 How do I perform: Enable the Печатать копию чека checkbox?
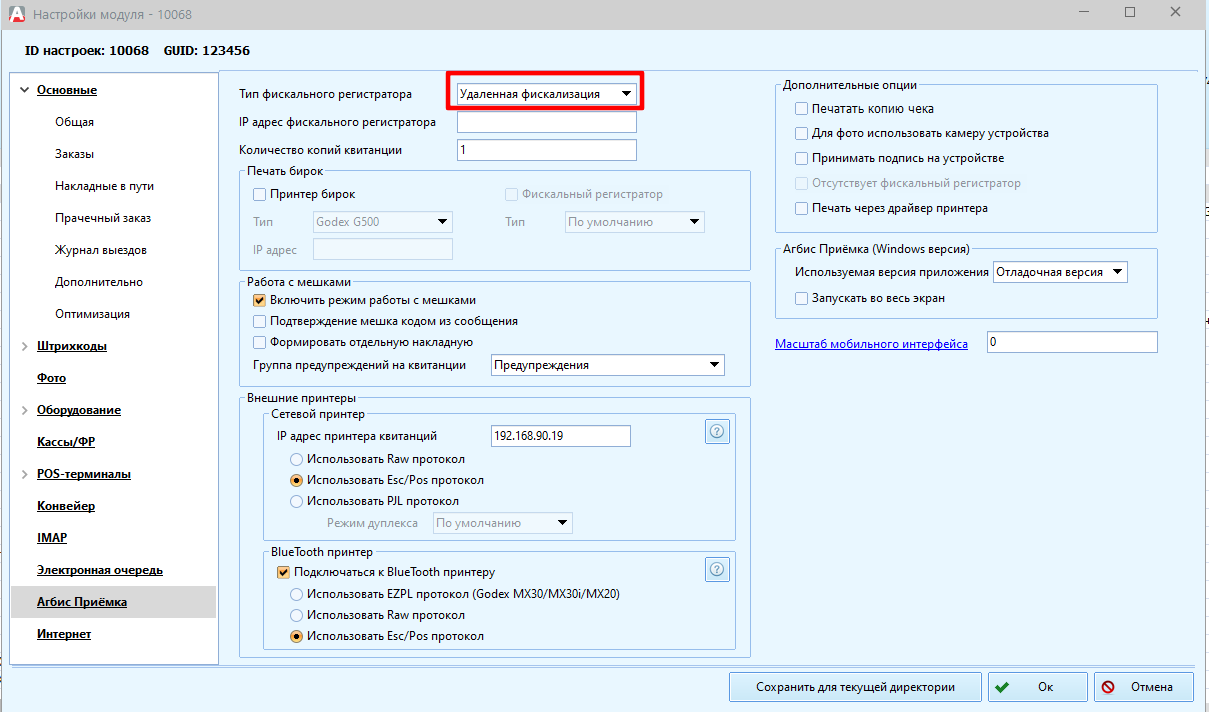801,109
